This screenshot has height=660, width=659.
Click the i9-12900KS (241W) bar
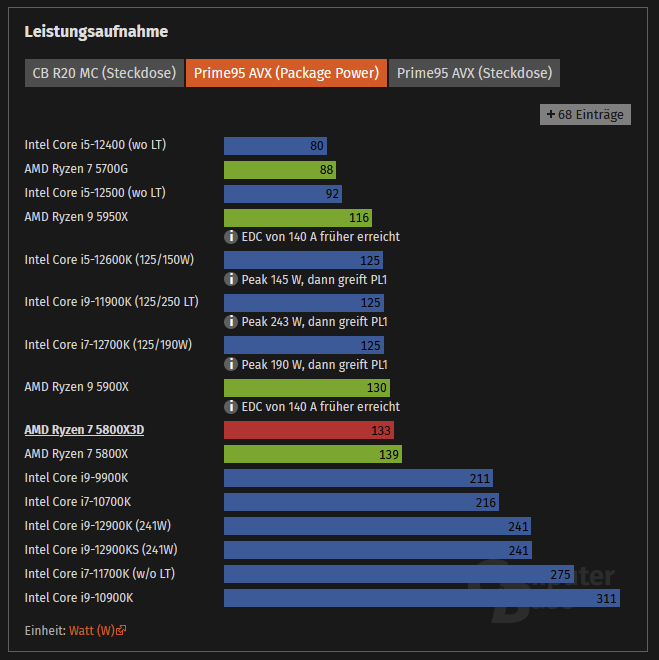tap(378, 550)
